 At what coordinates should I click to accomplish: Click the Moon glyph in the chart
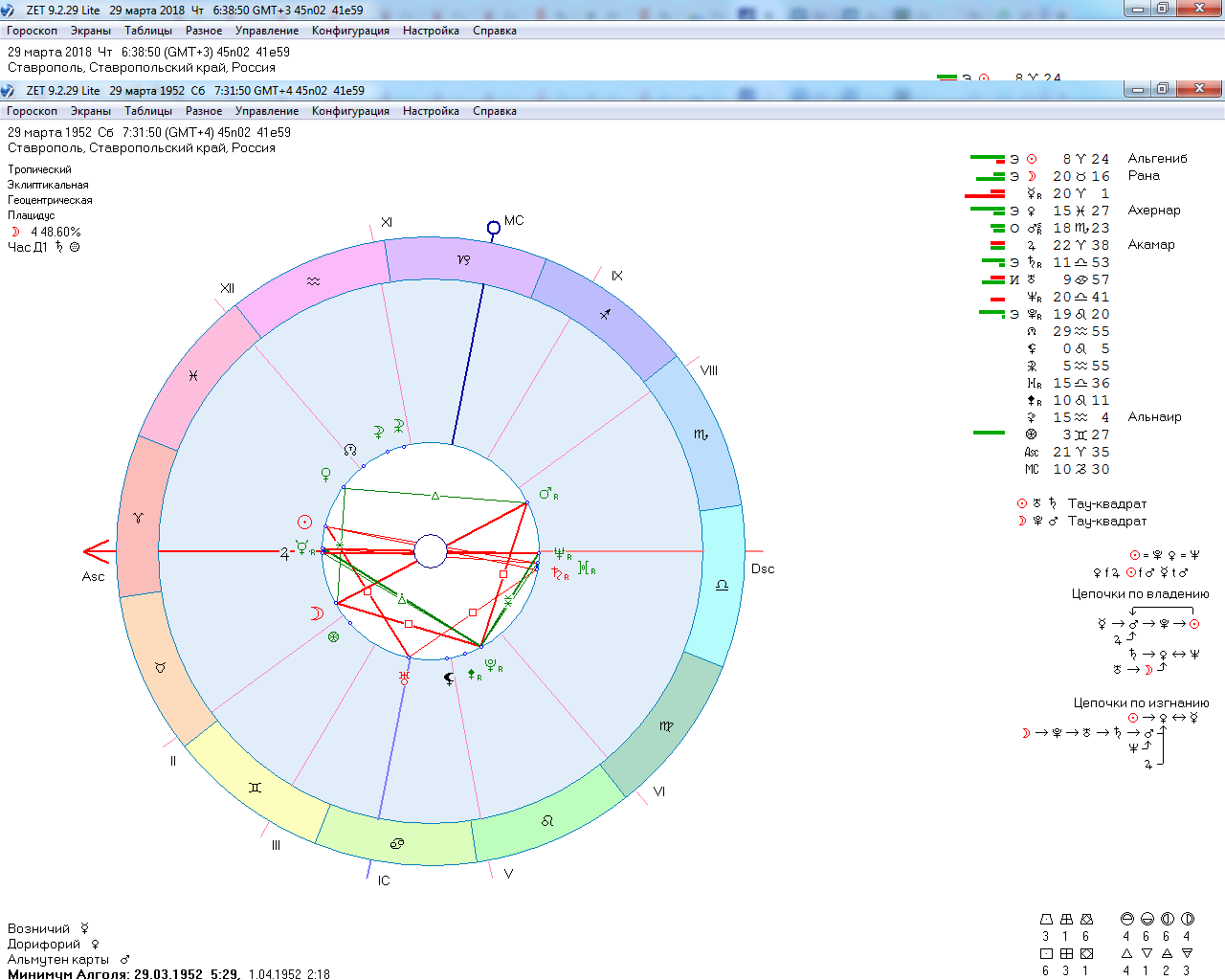click(x=316, y=613)
